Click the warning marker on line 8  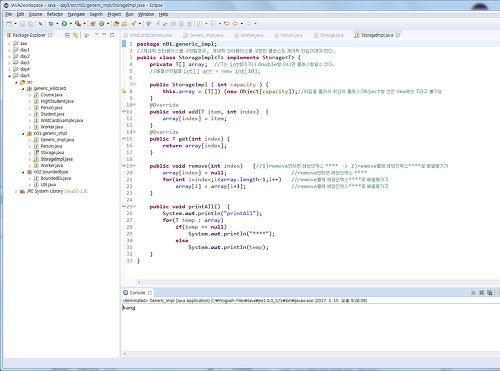(x=124, y=91)
